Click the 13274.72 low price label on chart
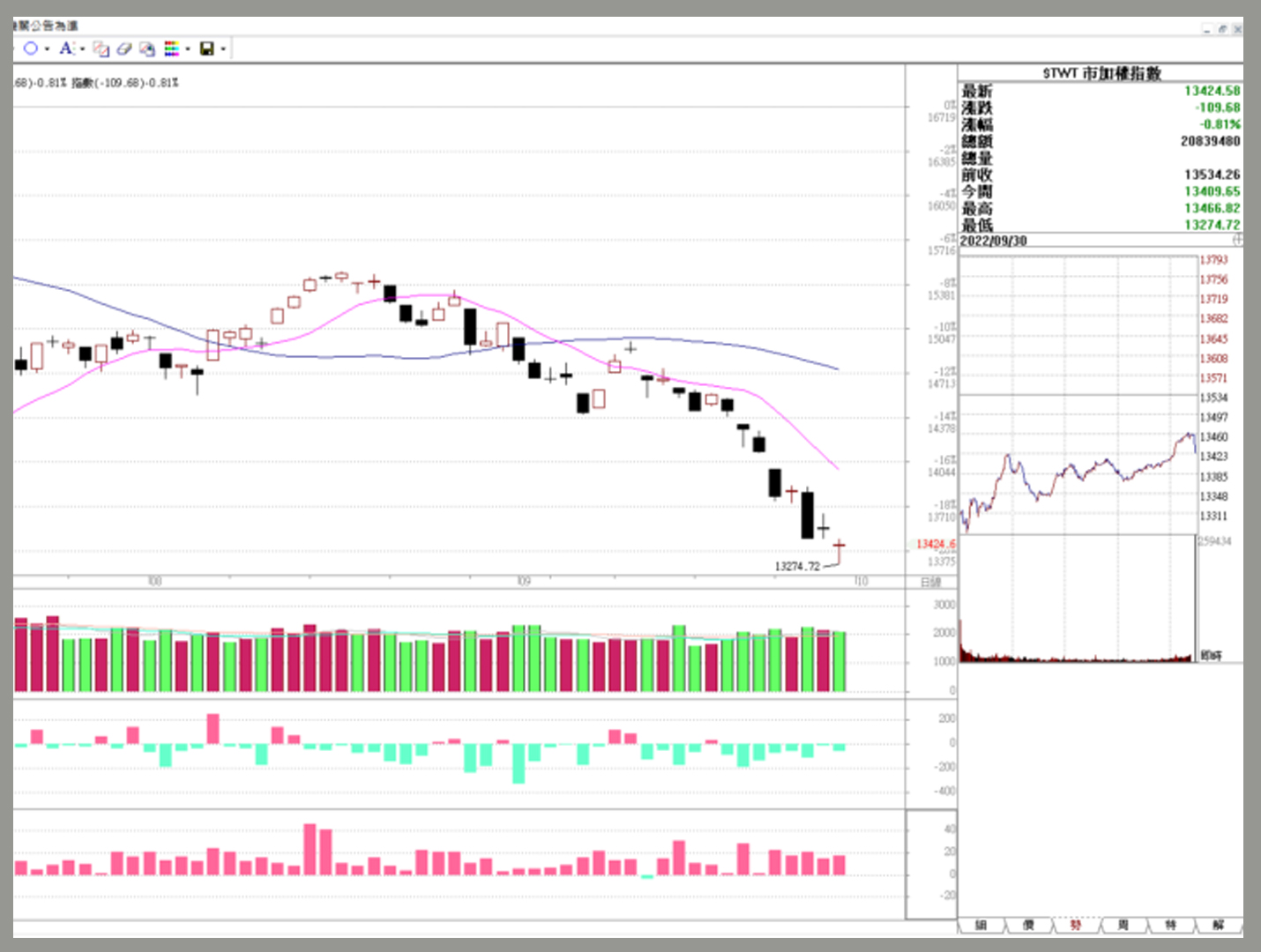Viewport: 1261px width, 952px height. pyautogui.click(x=797, y=566)
